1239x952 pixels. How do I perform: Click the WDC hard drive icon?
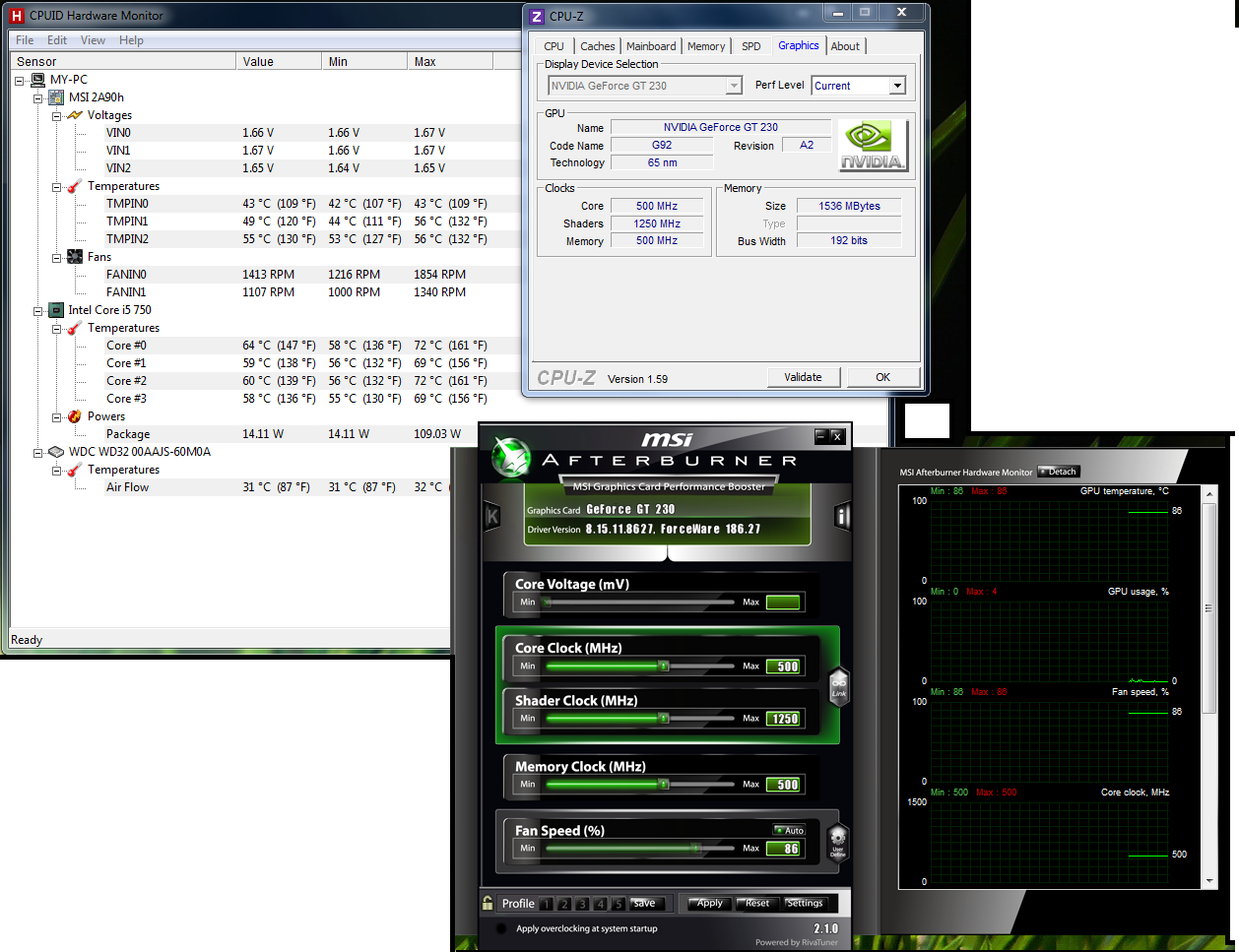pos(57,452)
